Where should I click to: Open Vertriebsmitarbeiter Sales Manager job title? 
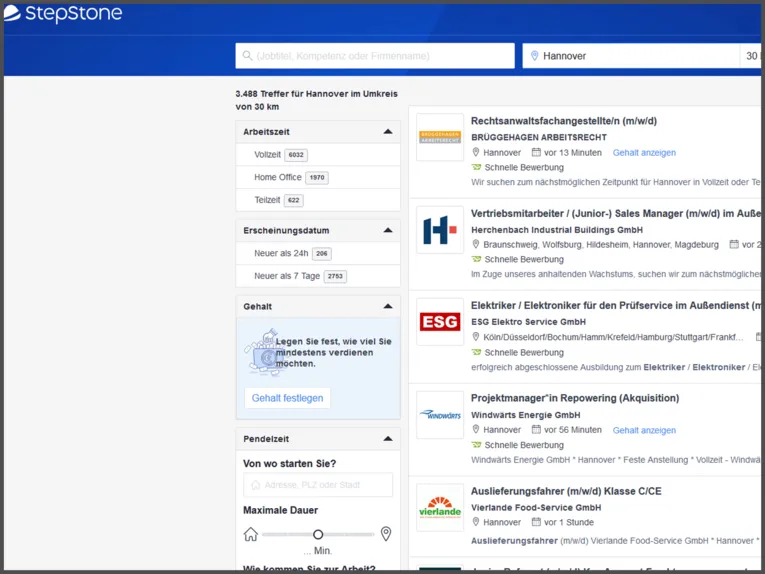(x=616, y=213)
